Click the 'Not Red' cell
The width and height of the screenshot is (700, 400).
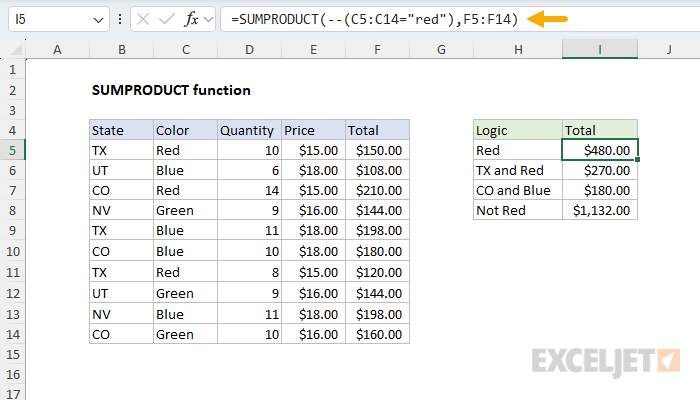pyautogui.click(x=518, y=210)
